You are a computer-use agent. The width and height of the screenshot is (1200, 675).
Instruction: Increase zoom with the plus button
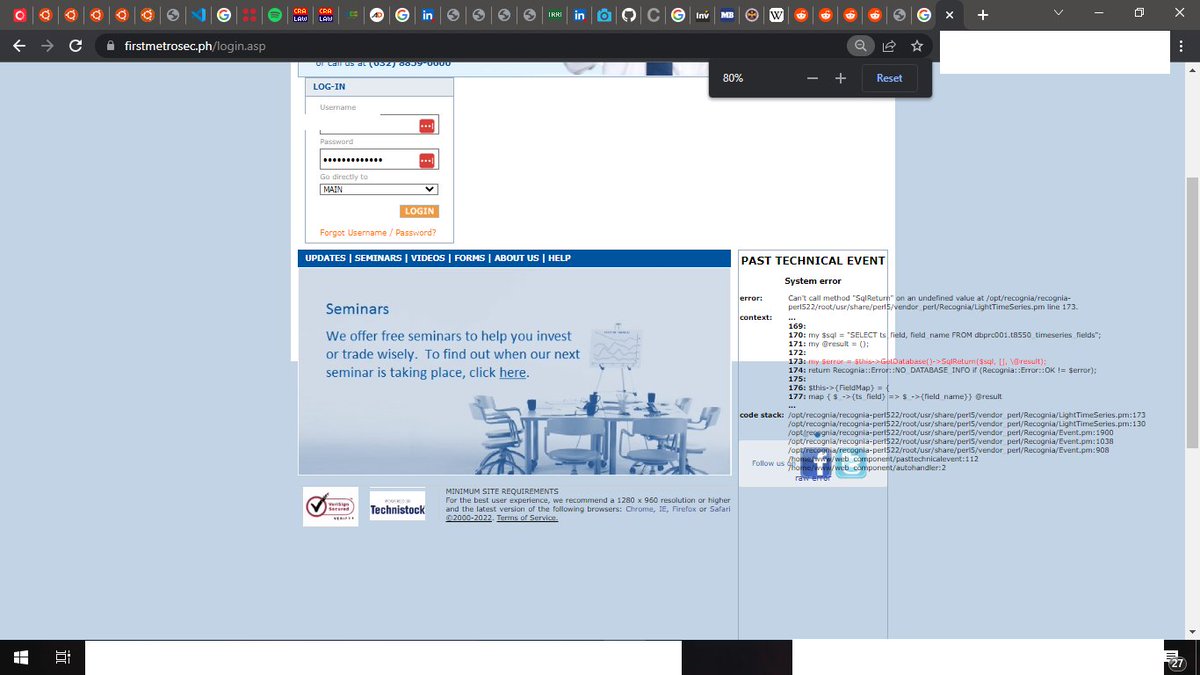pos(841,78)
